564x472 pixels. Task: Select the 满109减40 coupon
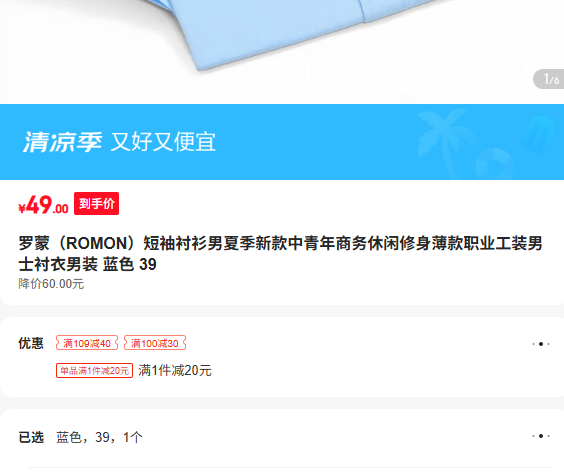point(87,343)
